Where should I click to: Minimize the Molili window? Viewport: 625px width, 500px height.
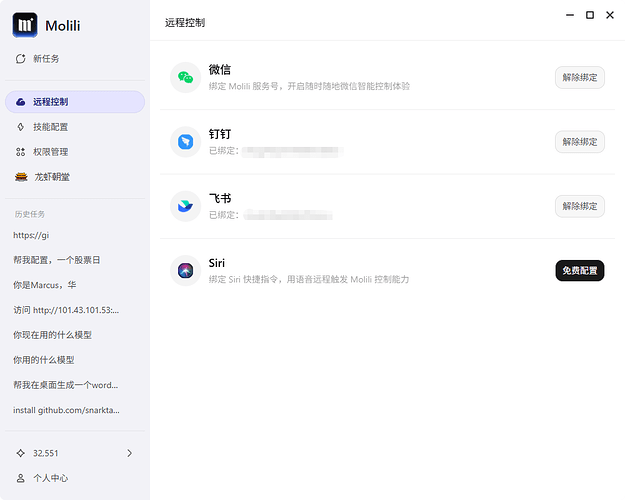tap(570, 15)
